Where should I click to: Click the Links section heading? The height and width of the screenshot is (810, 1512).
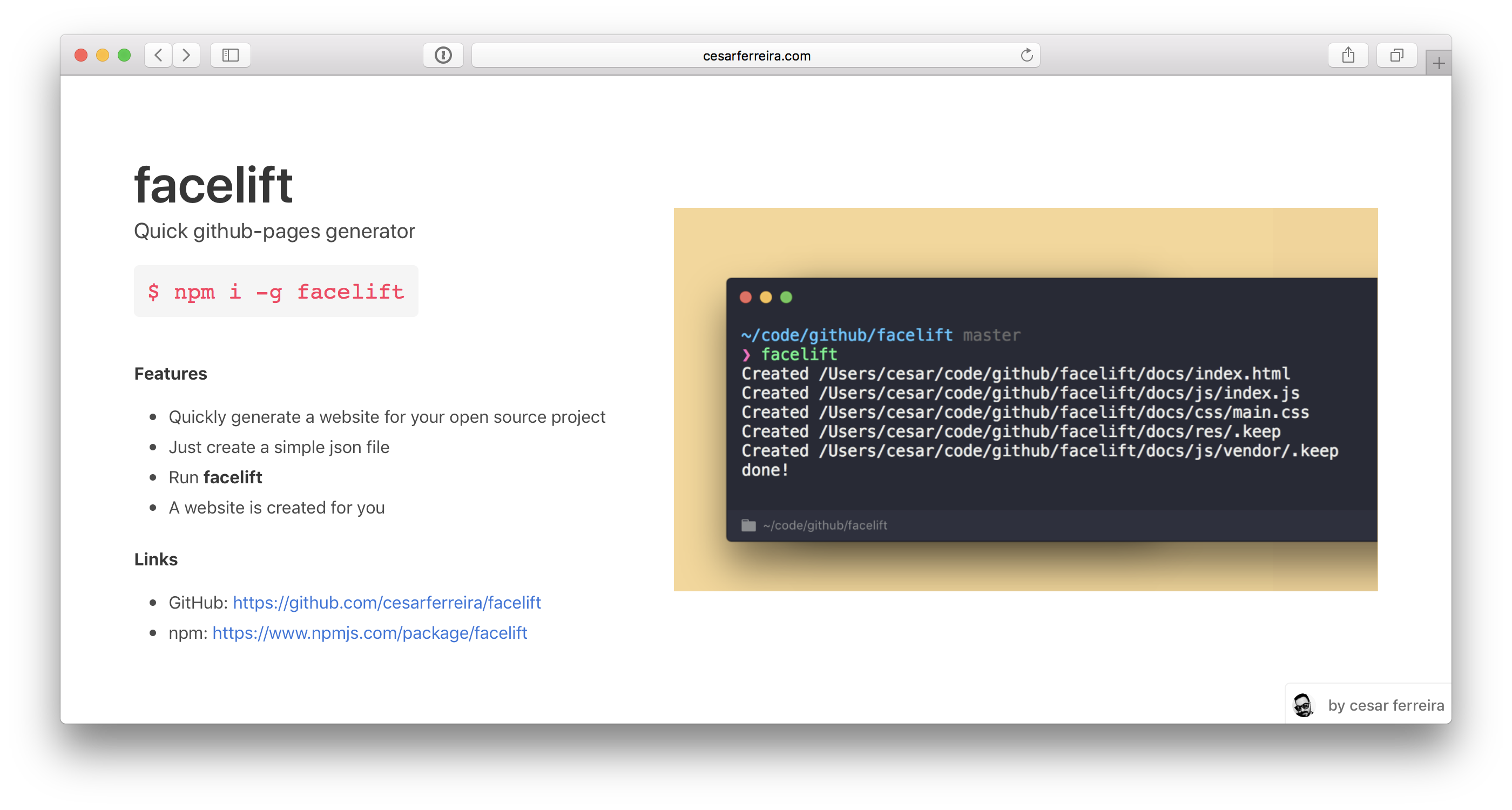156,559
